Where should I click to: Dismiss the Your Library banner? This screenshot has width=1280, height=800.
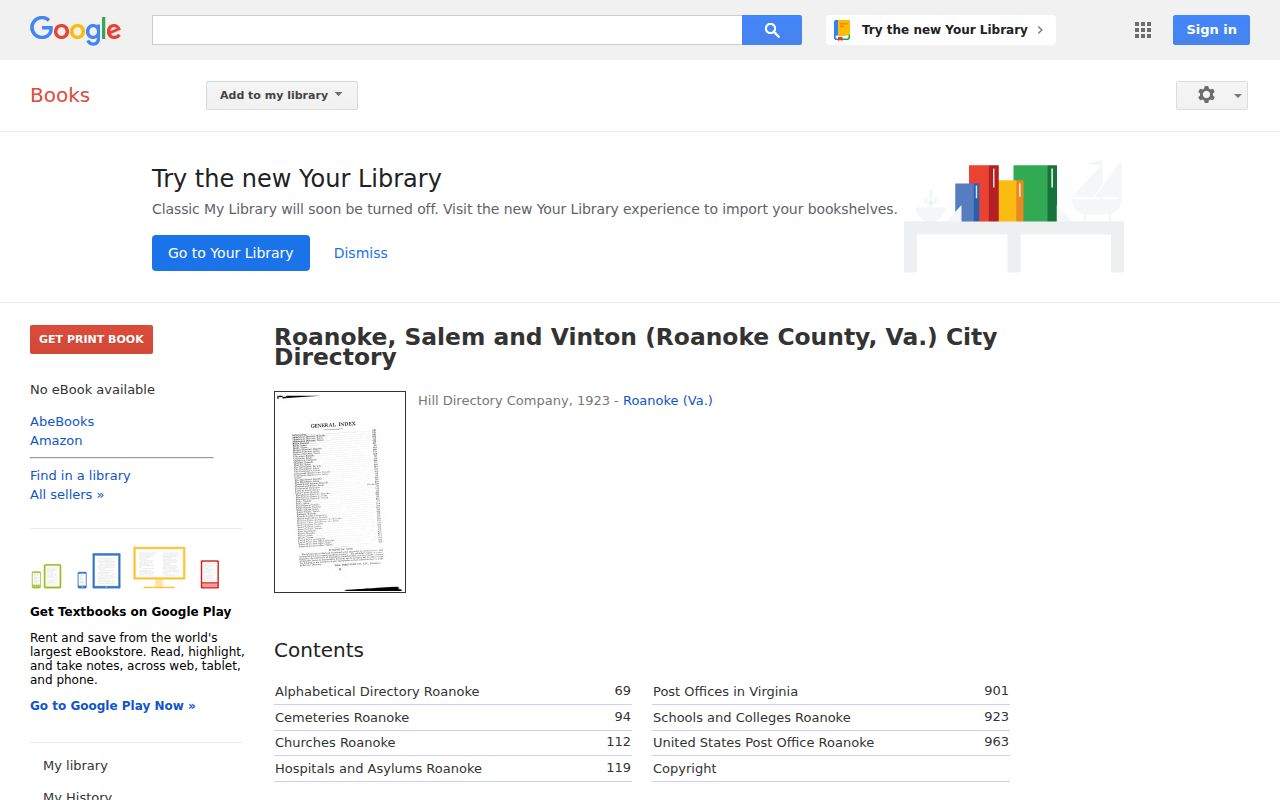361,253
